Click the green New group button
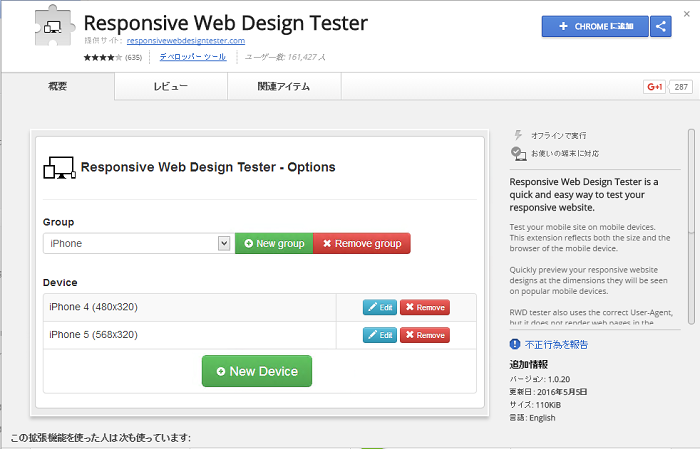 274,243
